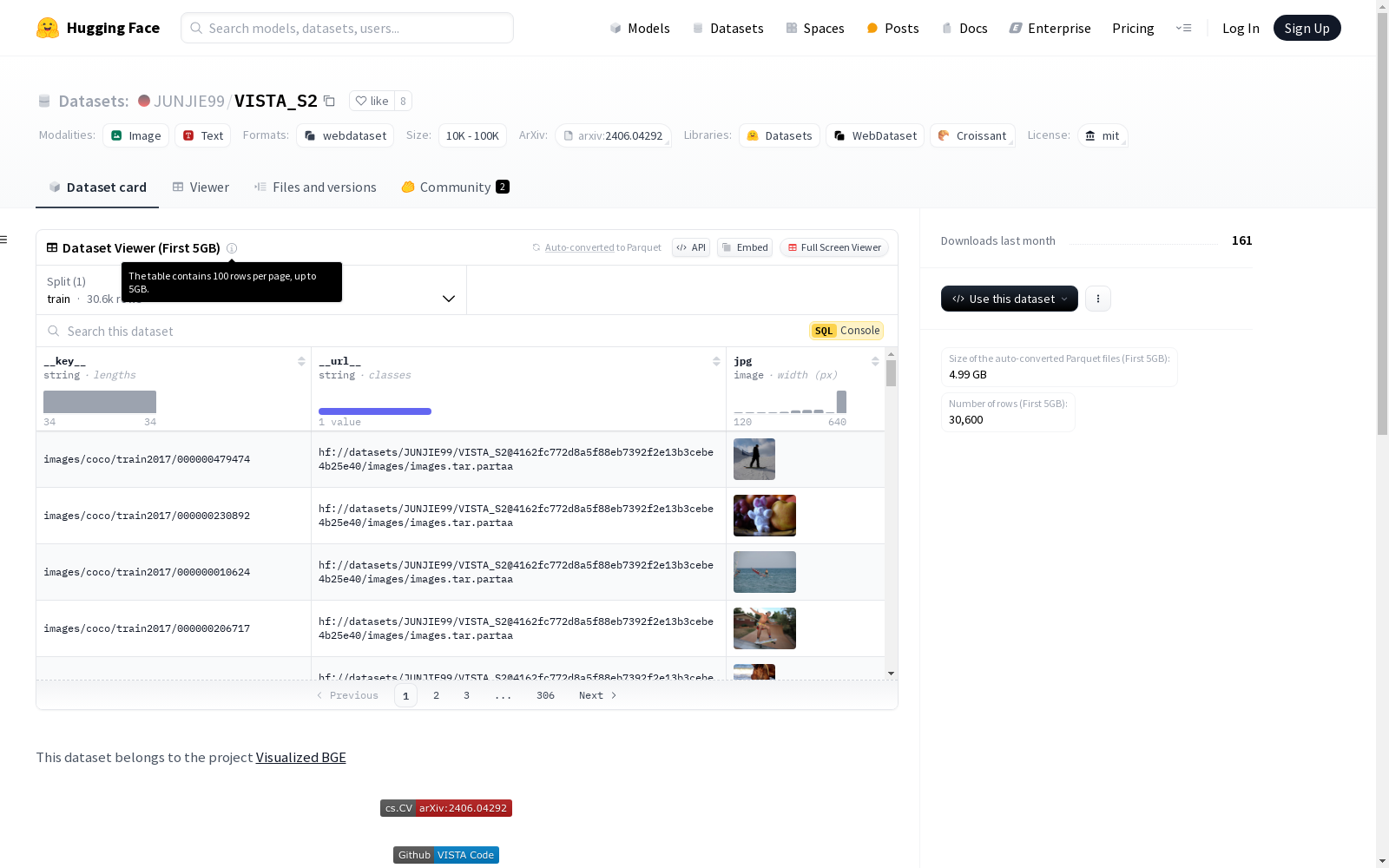The height and width of the screenshot is (868, 1389).
Task: Go to Pricing
Action: 1133,28
